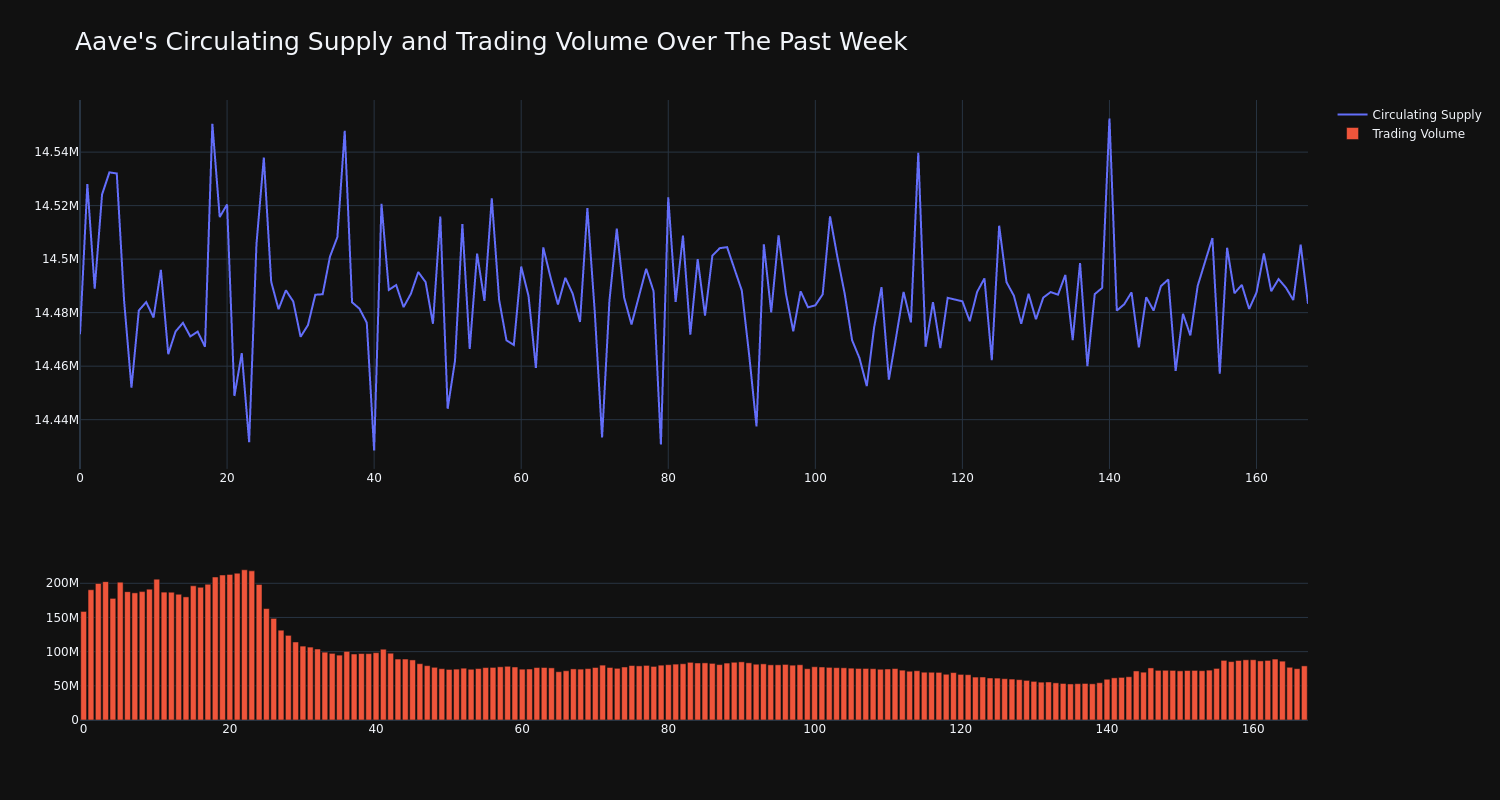Click the blue Circulating Supply legend line
The height and width of the screenshot is (800, 1500).
pos(1352,115)
